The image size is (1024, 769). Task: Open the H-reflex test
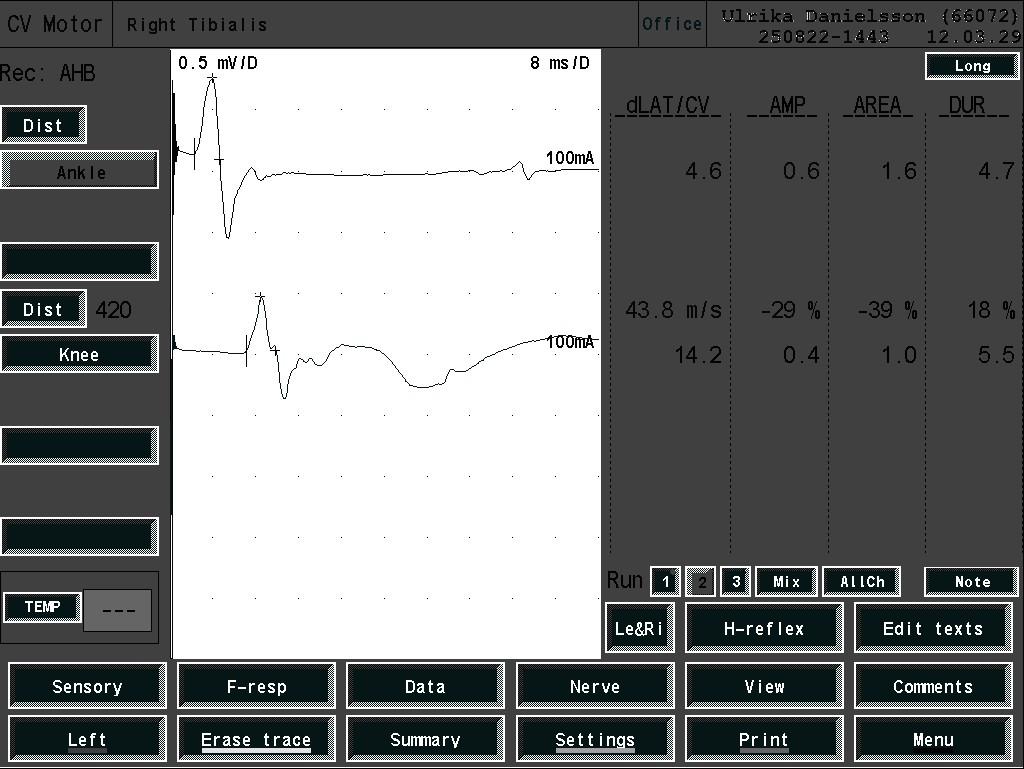pyautogui.click(x=764, y=628)
